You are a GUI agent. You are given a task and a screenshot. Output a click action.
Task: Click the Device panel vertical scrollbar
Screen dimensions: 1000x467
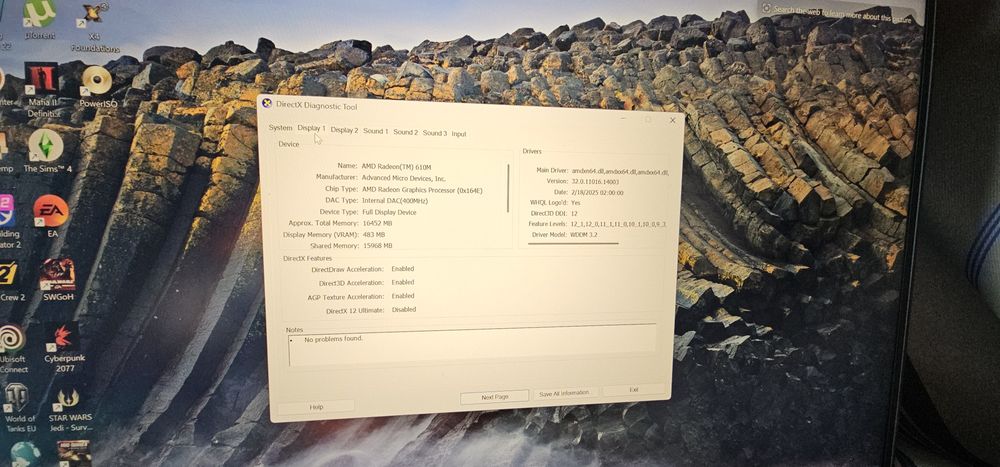tap(508, 188)
